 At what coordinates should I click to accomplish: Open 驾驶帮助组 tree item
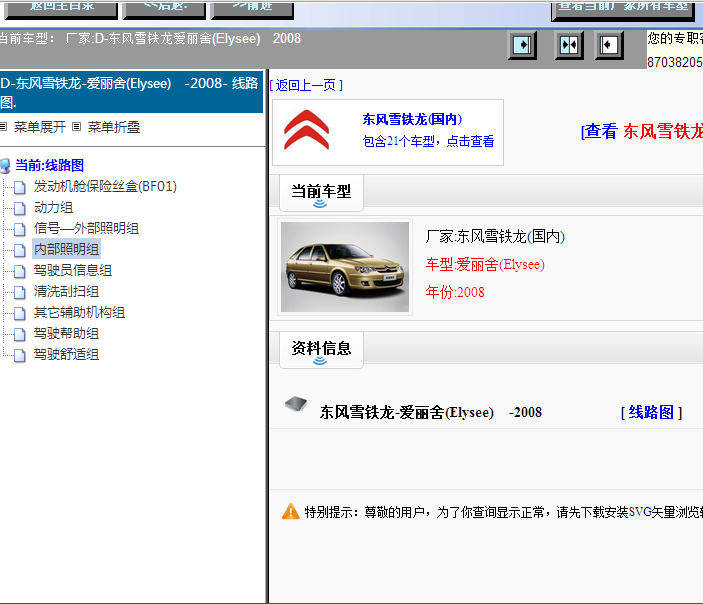pos(66,333)
